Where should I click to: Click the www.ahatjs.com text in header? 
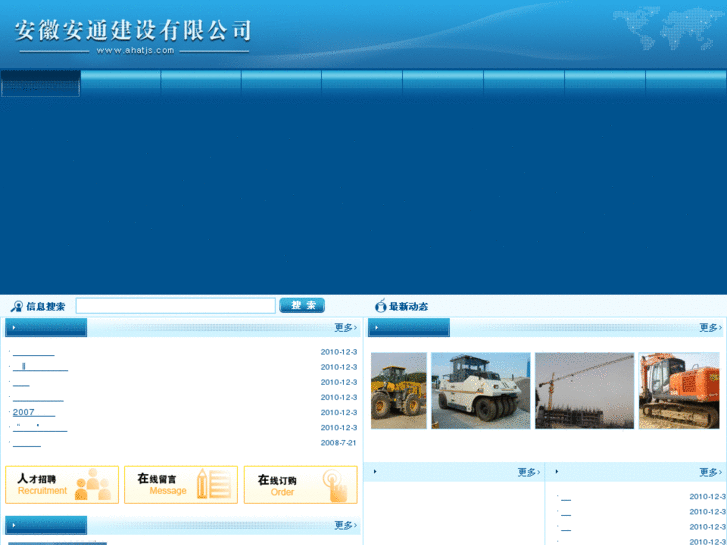click(135, 51)
